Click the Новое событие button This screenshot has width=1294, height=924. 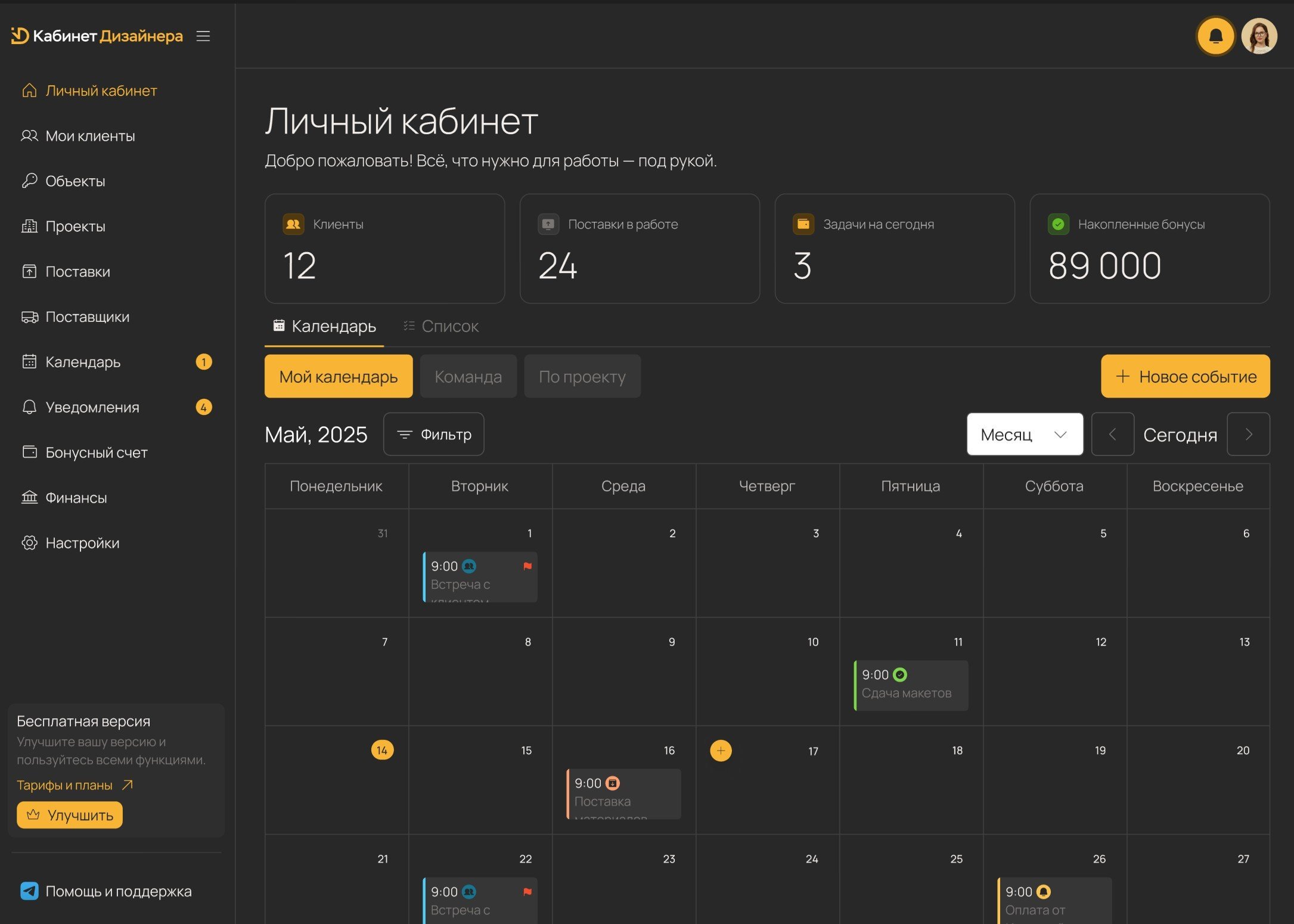[1185, 376]
